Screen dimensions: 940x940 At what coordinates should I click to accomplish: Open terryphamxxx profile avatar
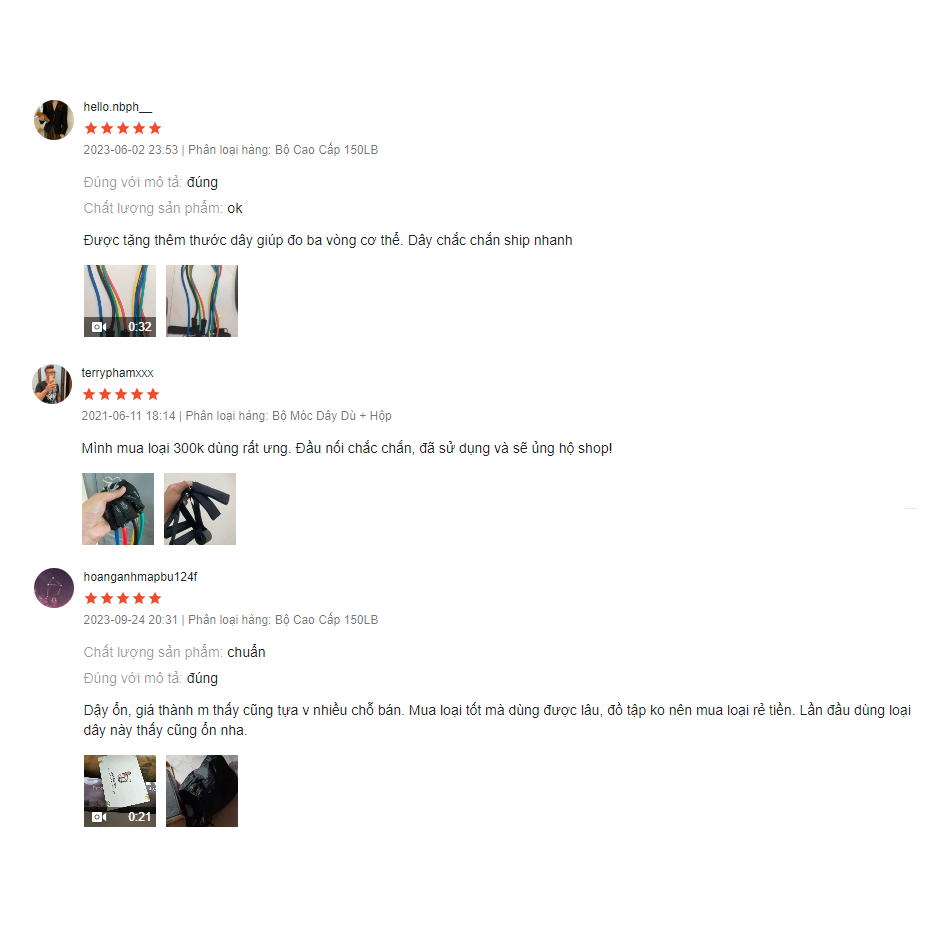(52, 384)
